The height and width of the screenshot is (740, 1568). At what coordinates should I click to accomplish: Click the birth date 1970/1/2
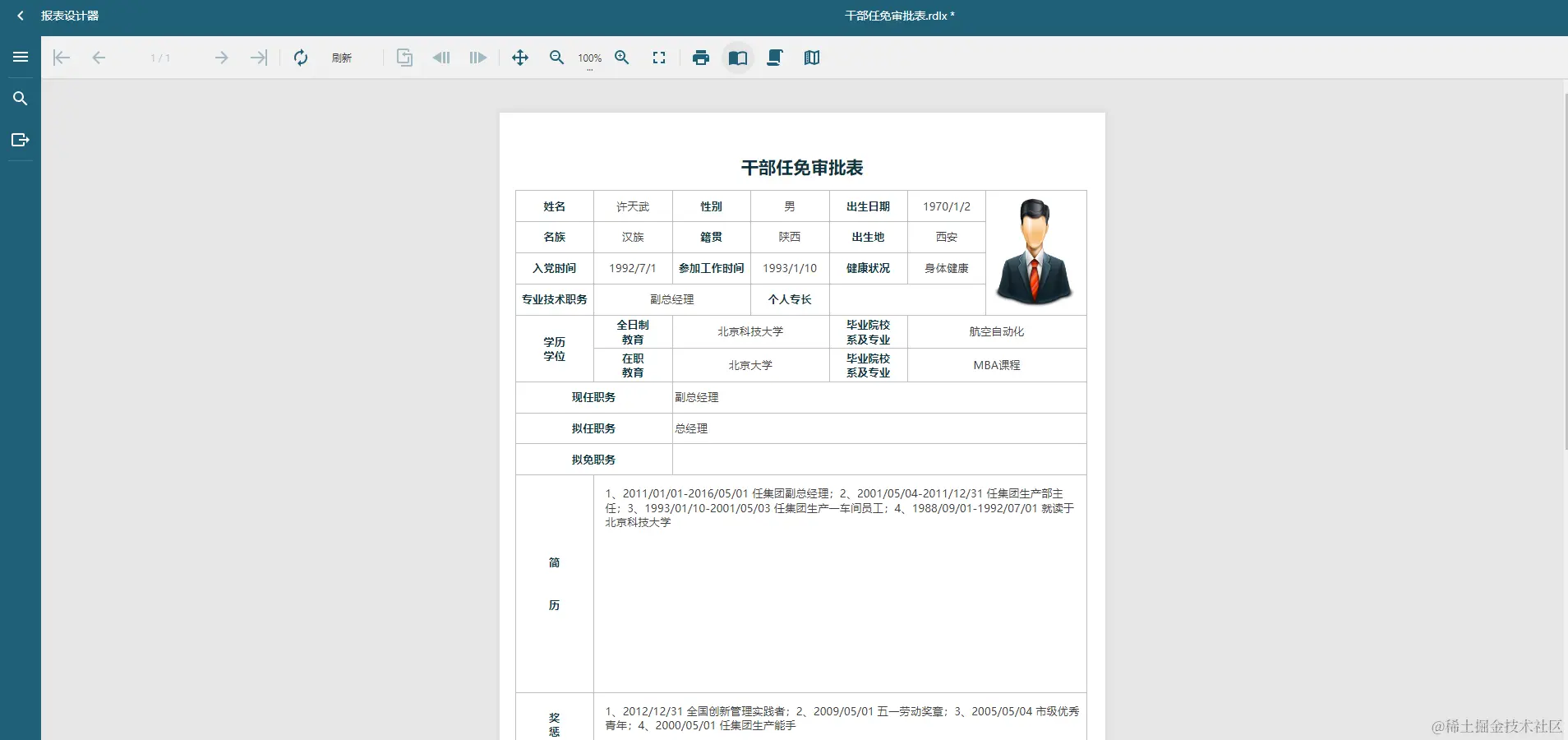[947, 206]
